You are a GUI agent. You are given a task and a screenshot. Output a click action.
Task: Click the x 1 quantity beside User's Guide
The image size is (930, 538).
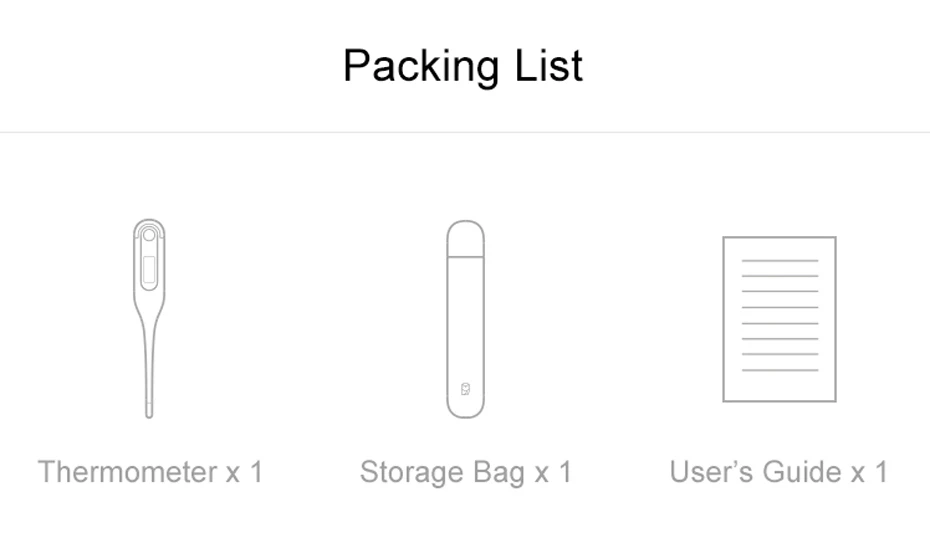(x=870, y=472)
